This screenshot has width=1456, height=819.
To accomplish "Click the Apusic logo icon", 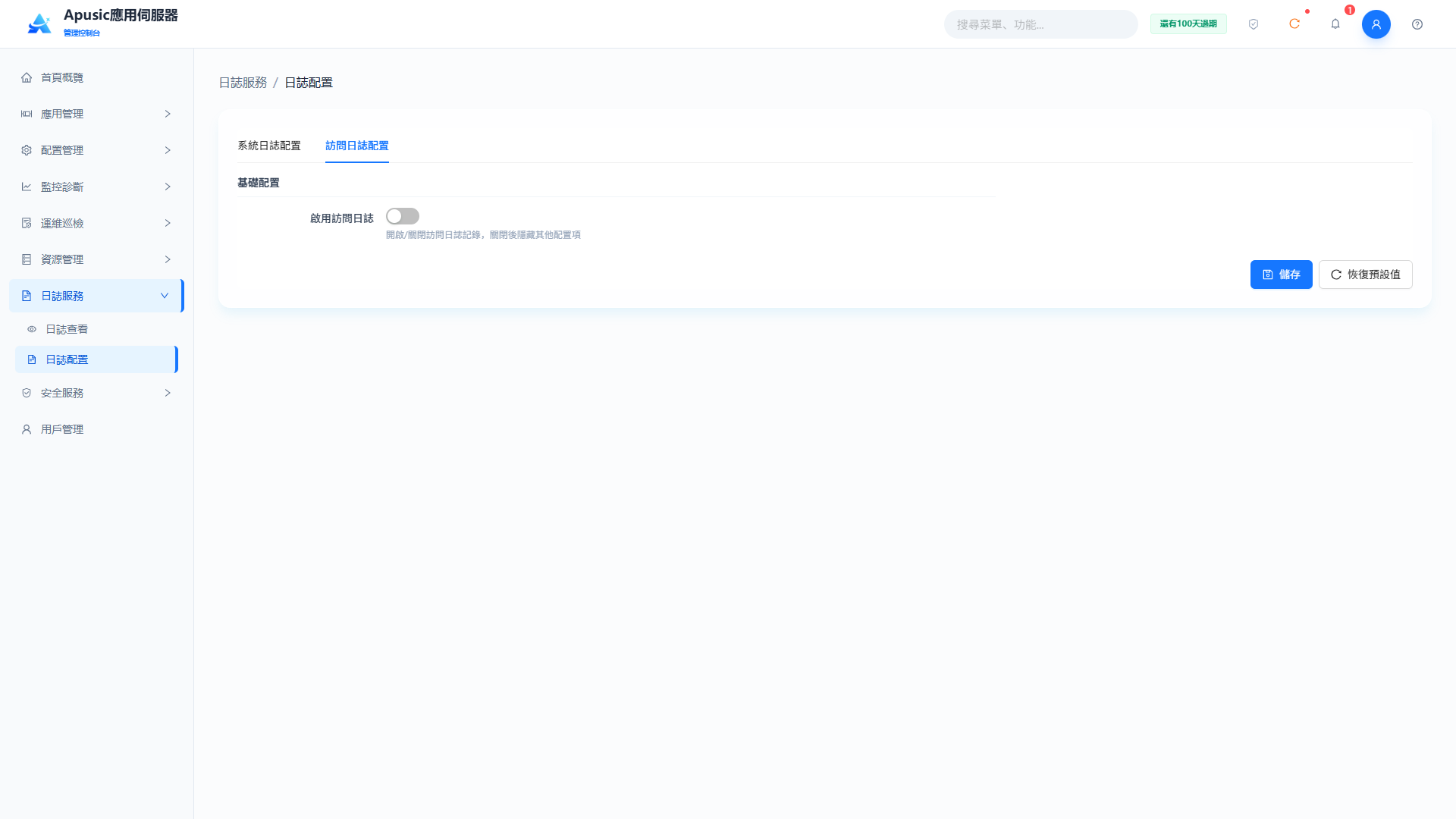I will [39, 24].
